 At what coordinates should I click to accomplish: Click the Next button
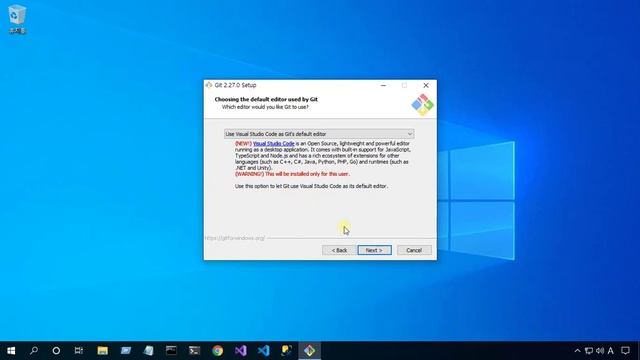(x=374, y=250)
